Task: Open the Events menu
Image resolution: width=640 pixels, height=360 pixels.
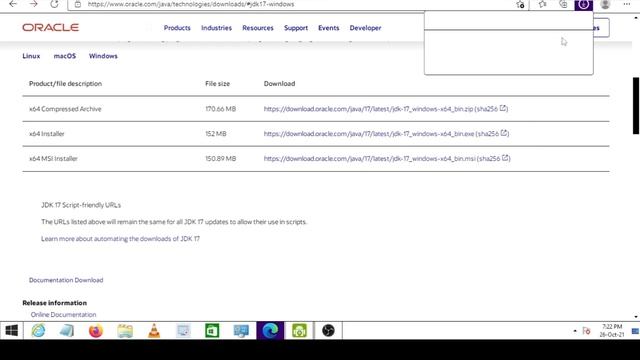Action: (x=329, y=28)
